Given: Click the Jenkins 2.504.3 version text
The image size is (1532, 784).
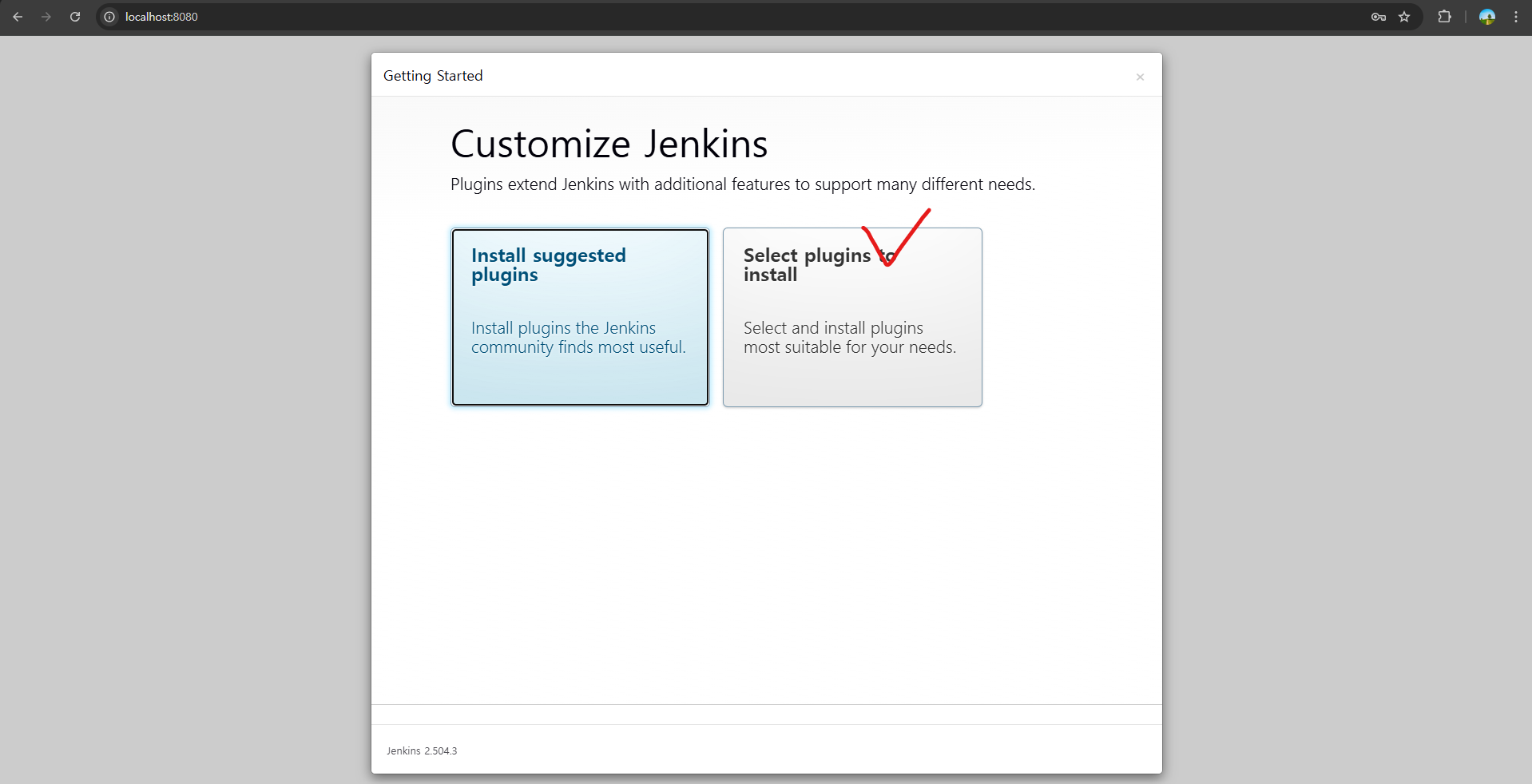Looking at the screenshot, I should (422, 751).
